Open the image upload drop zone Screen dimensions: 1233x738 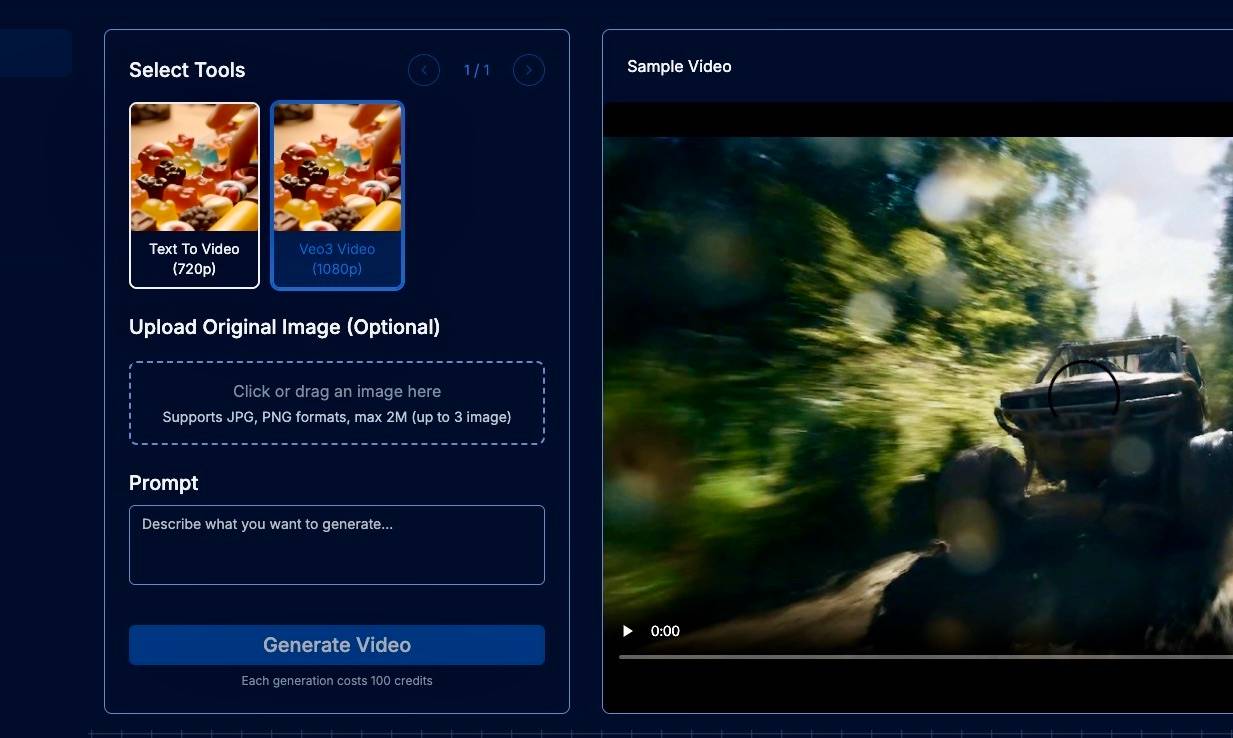pyautogui.click(x=336, y=403)
